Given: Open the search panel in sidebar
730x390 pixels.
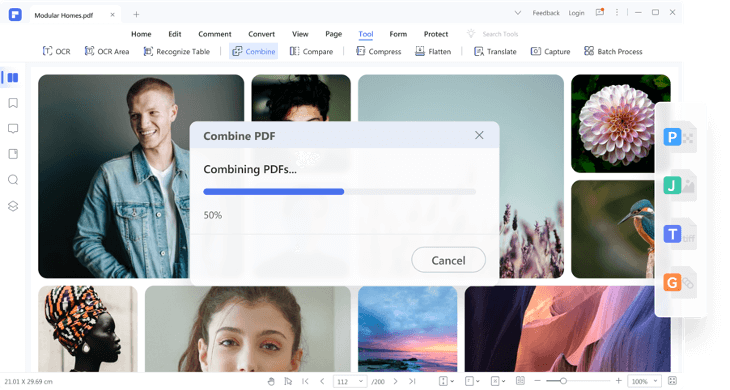Looking at the screenshot, I should pyautogui.click(x=13, y=180).
